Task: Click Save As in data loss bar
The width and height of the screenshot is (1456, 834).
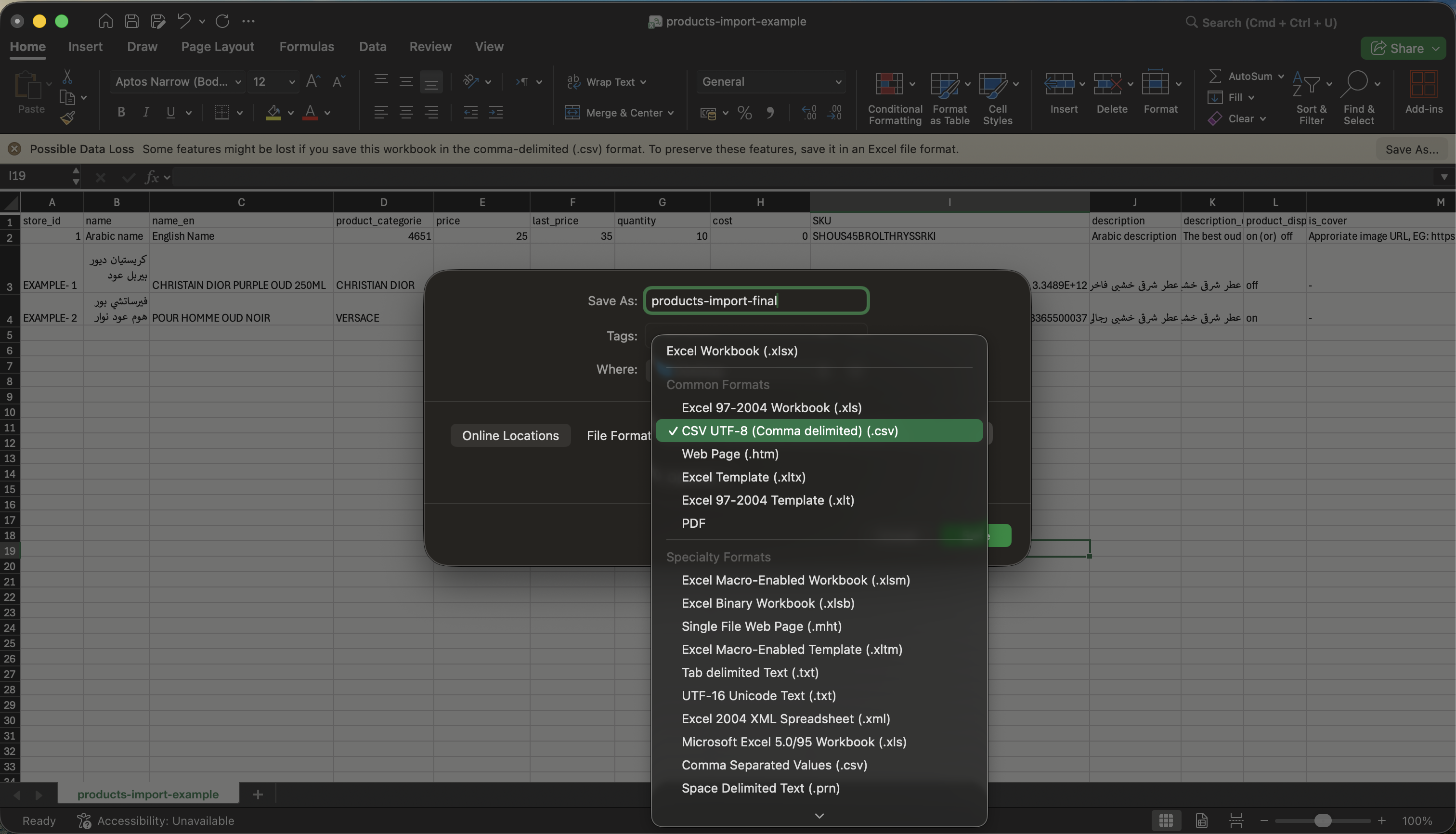Action: click(x=1411, y=149)
